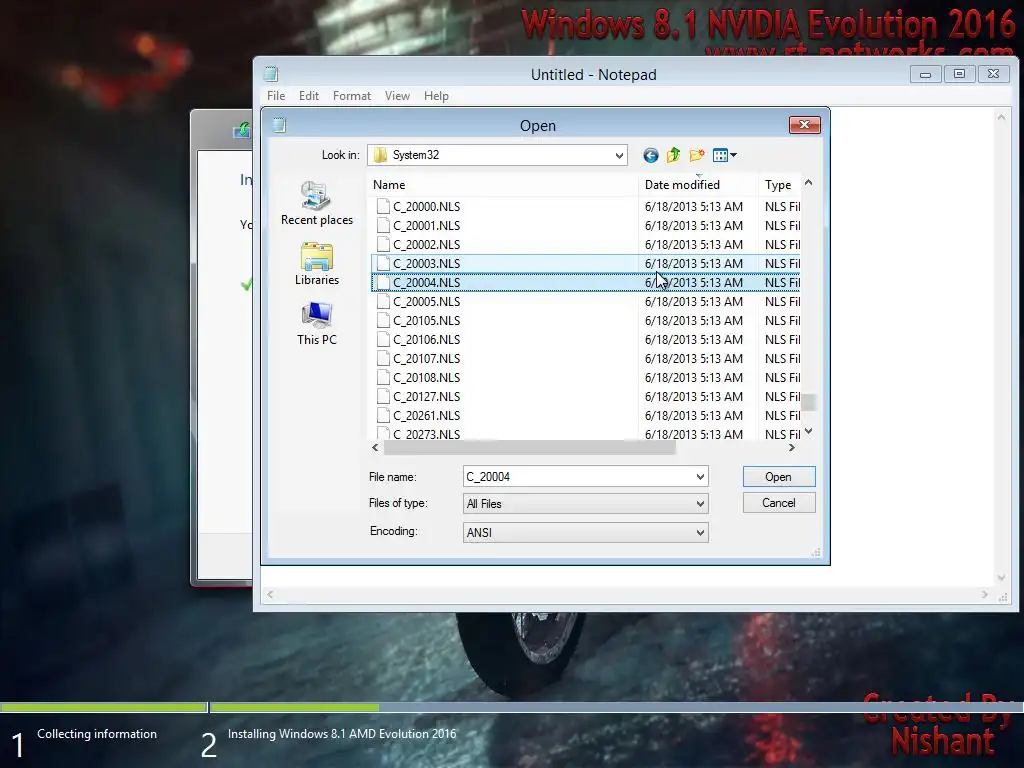This screenshot has width=1024, height=768.
Task: Select the file C_20003.NLS
Action: [426, 263]
